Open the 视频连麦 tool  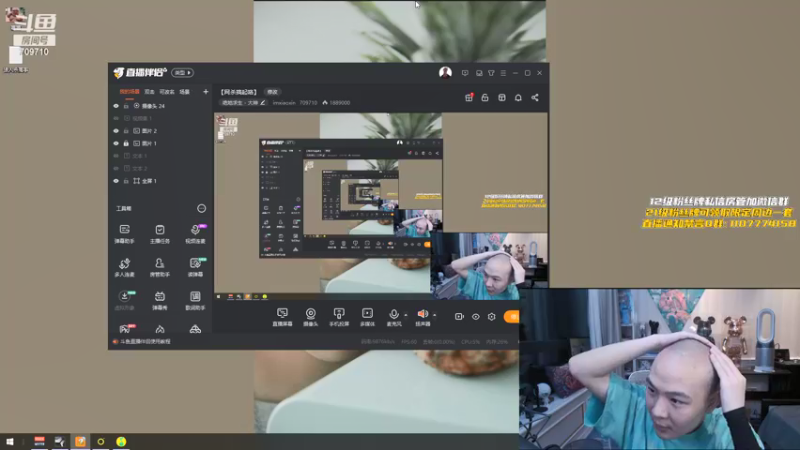coord(195,234)
